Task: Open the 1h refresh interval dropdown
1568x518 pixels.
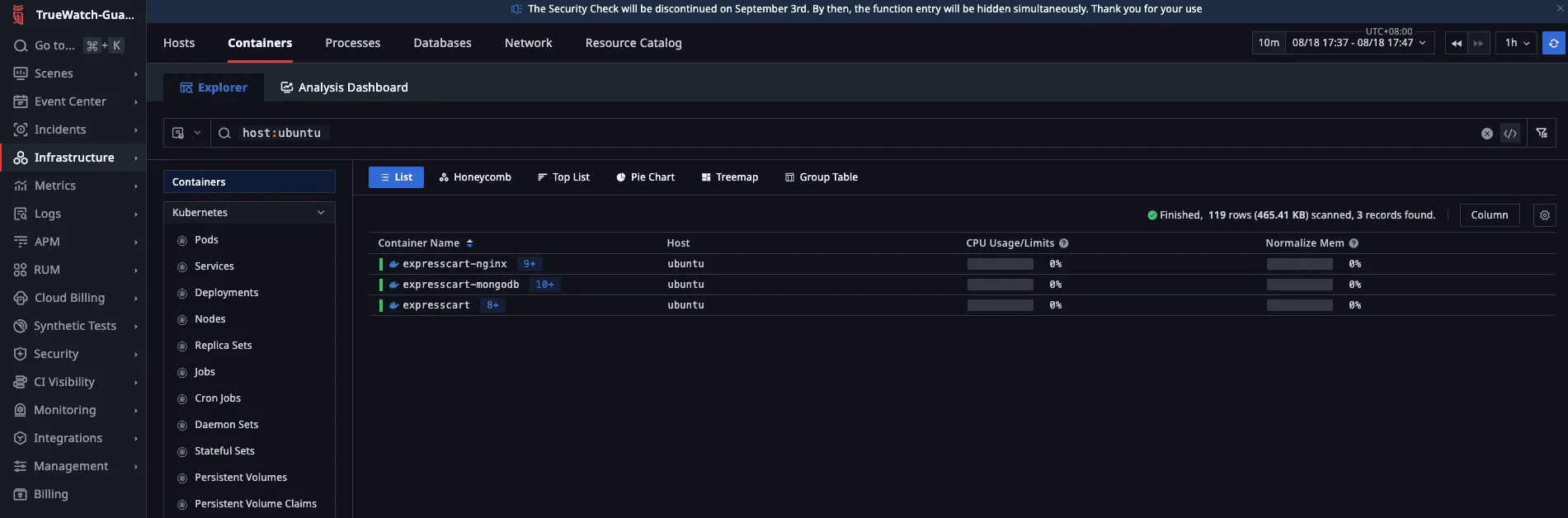Action: point(1516,43)
